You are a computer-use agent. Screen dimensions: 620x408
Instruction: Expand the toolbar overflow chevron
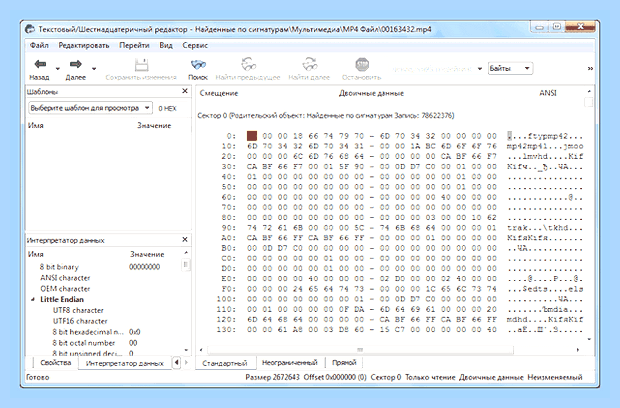(590, 69)
